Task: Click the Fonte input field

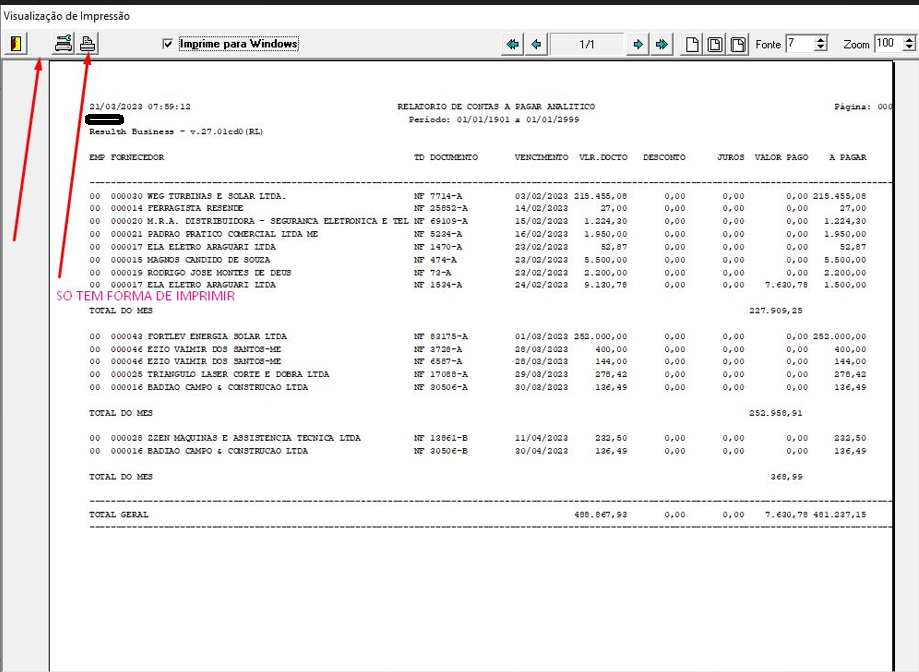Action: point(800,43)
